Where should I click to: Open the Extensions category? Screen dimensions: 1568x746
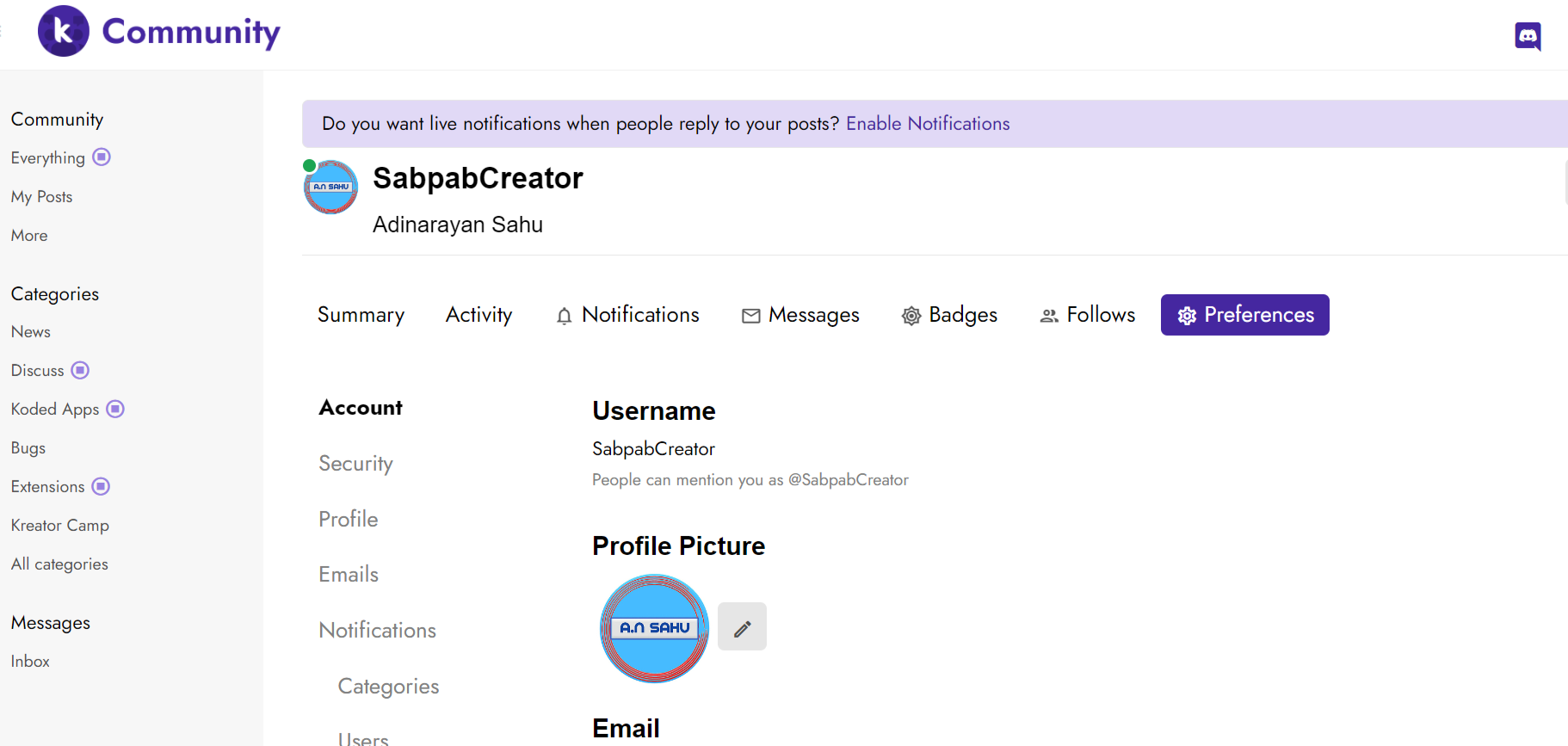tap(47, 486)
